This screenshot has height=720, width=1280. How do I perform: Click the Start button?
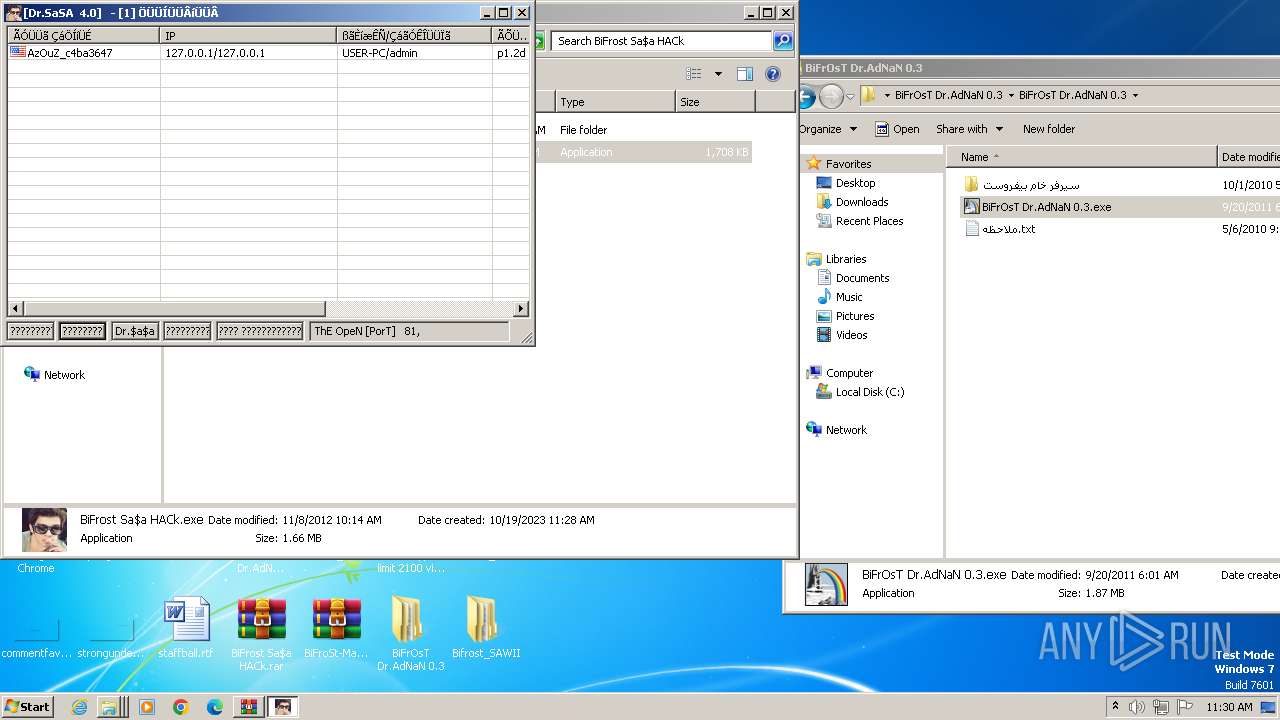28,707
